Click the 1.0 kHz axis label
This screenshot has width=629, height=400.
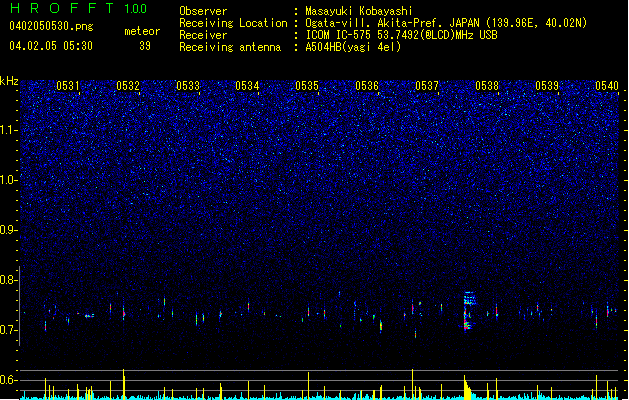9,180
